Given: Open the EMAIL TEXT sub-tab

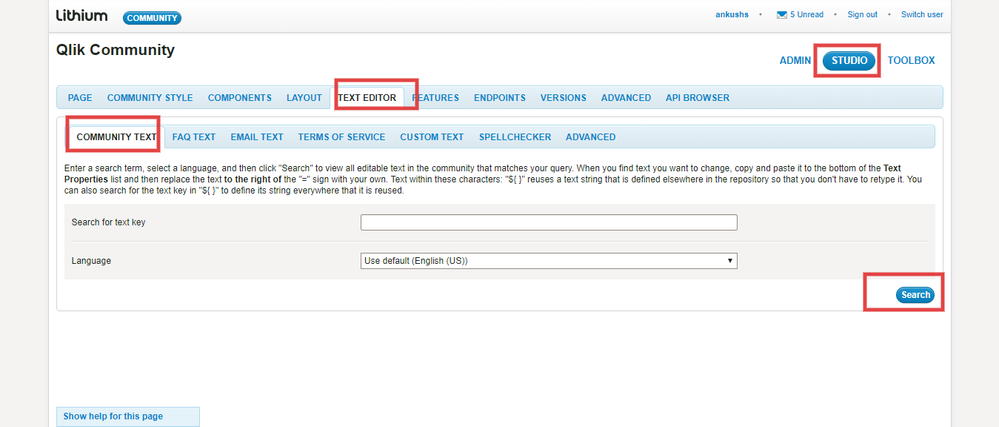Looking at the screenshot, I should (257, 137).
